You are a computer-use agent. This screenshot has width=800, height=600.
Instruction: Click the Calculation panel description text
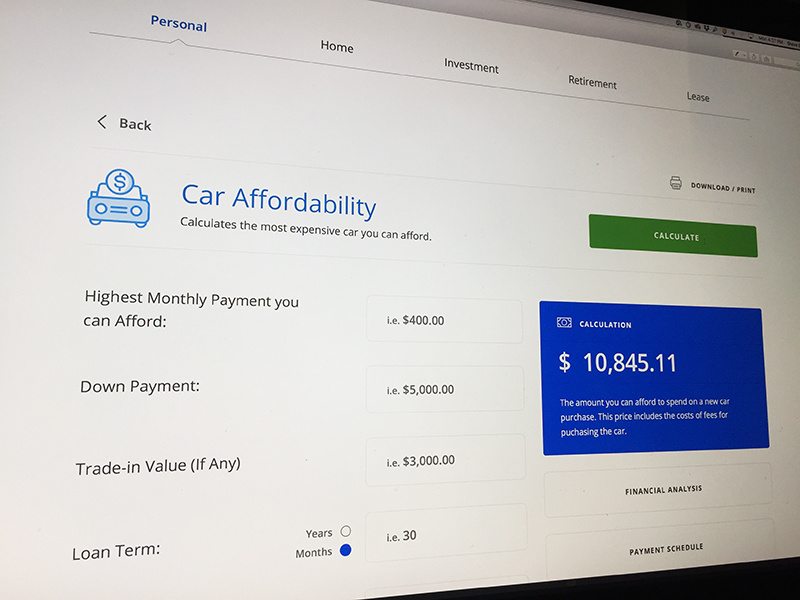pos(644,417)
